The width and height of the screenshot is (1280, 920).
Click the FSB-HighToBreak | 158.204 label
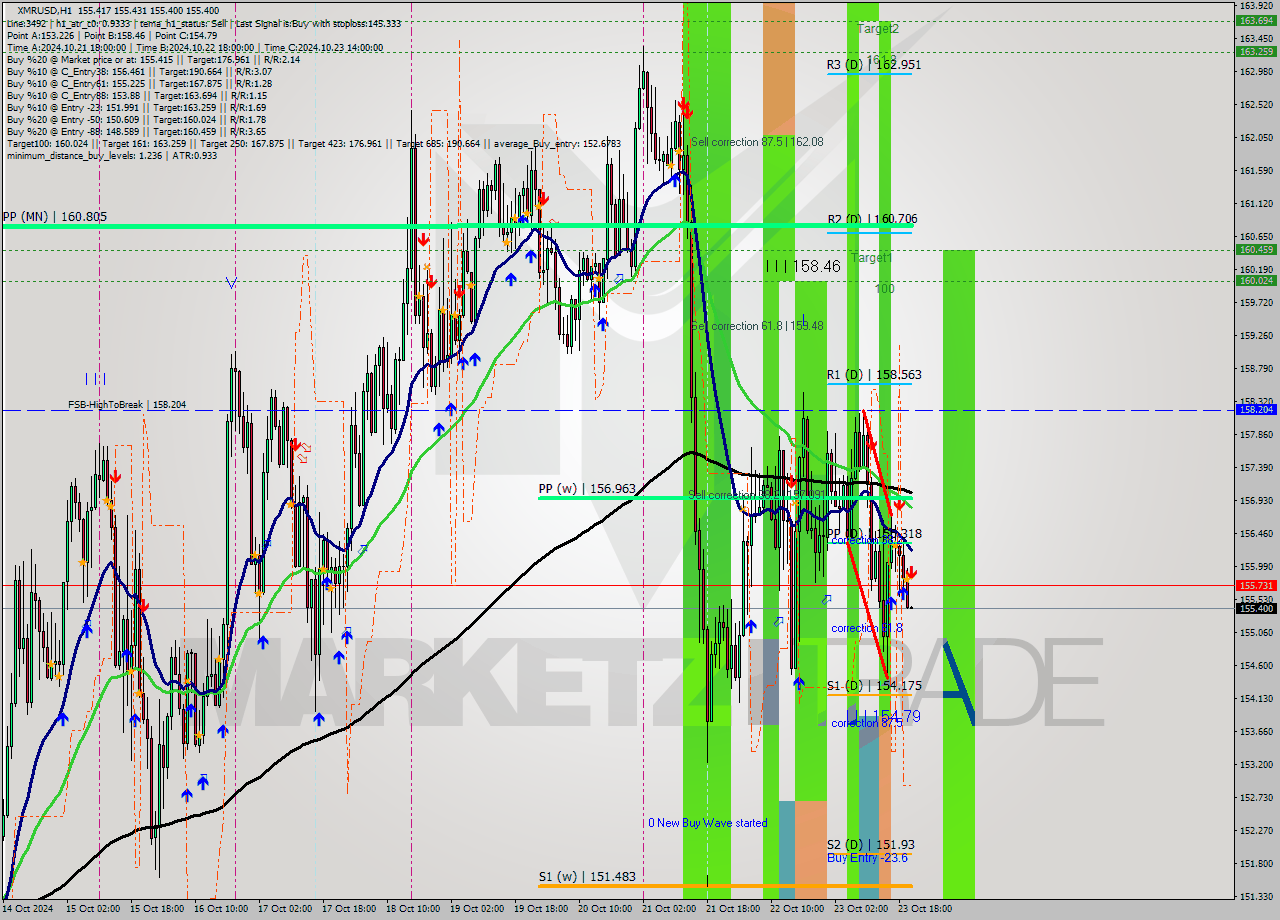(127, 405)
